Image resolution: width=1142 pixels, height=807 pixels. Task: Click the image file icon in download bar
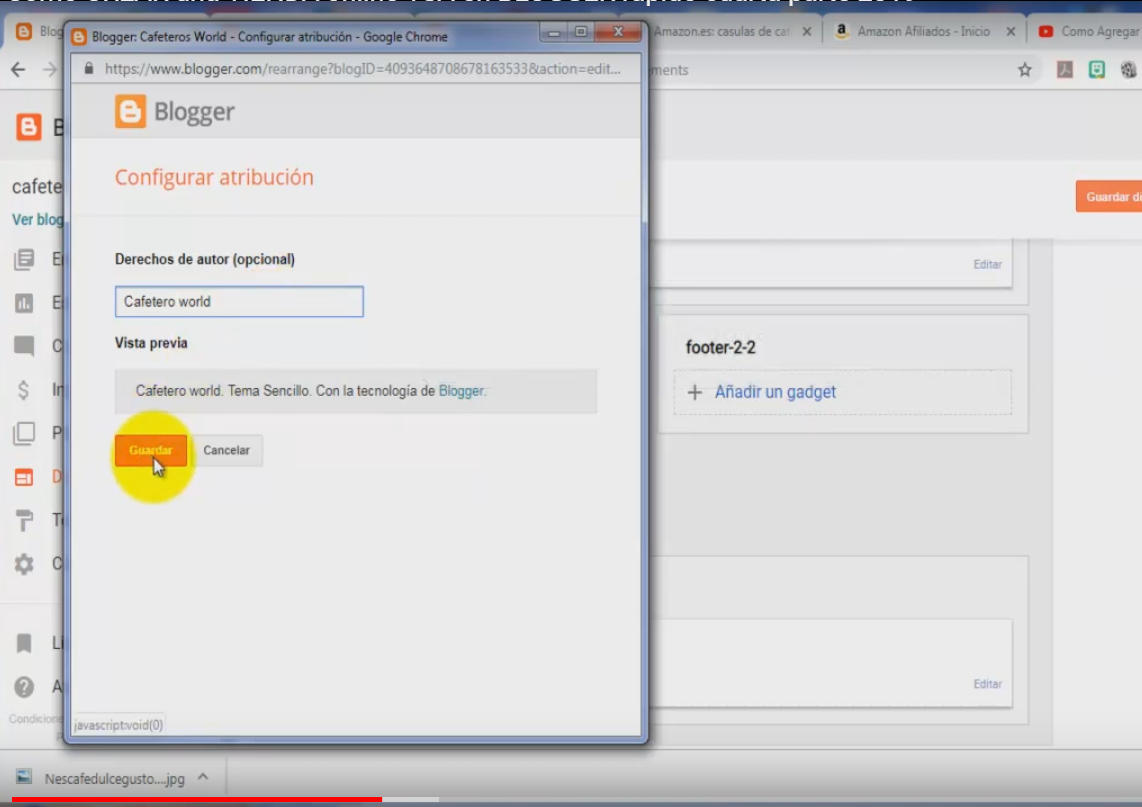point(24,776)
